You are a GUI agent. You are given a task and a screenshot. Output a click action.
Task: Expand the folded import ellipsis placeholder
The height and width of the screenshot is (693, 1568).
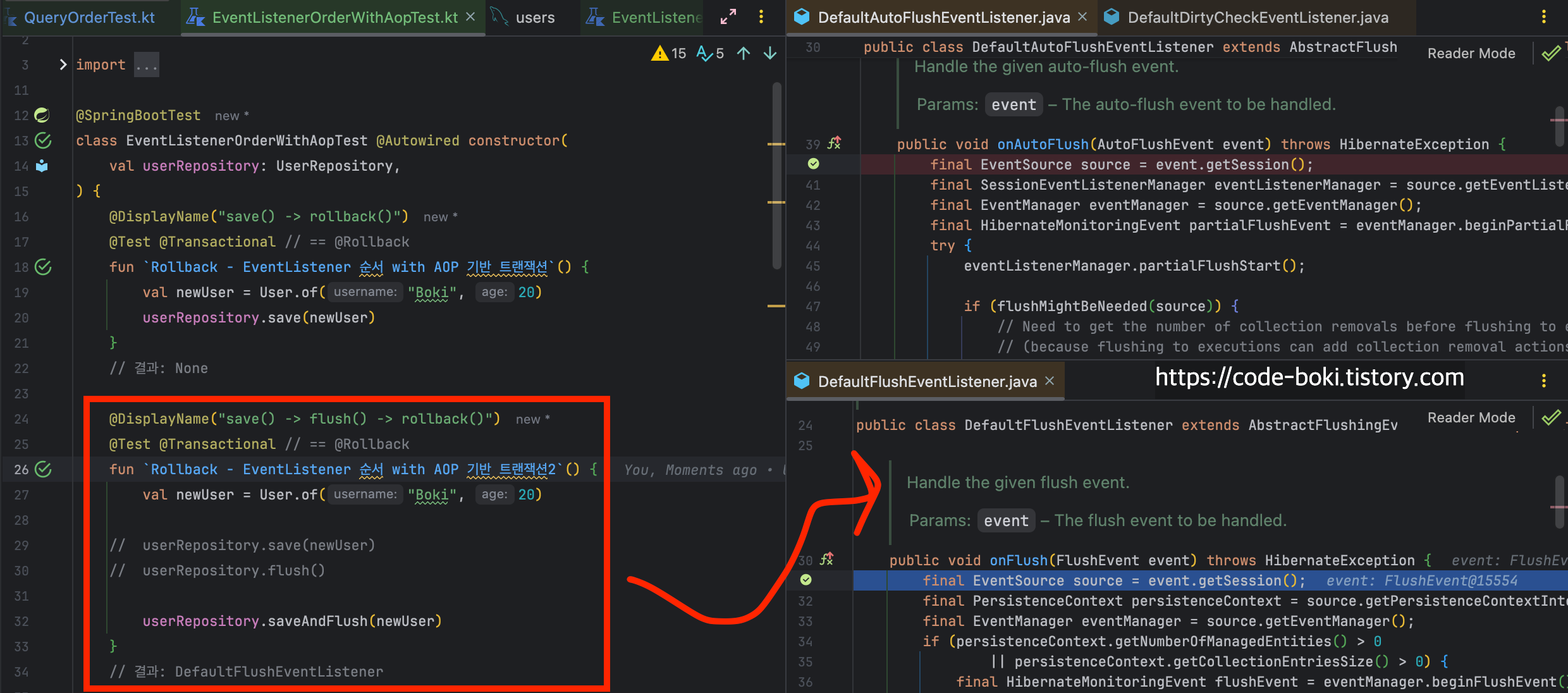pos(147,65)
